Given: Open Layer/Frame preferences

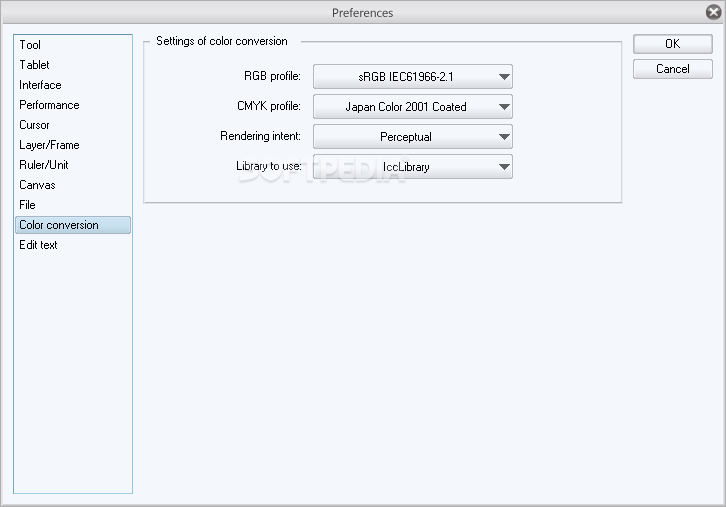Looking at the screenshot, I should [73, 145].
